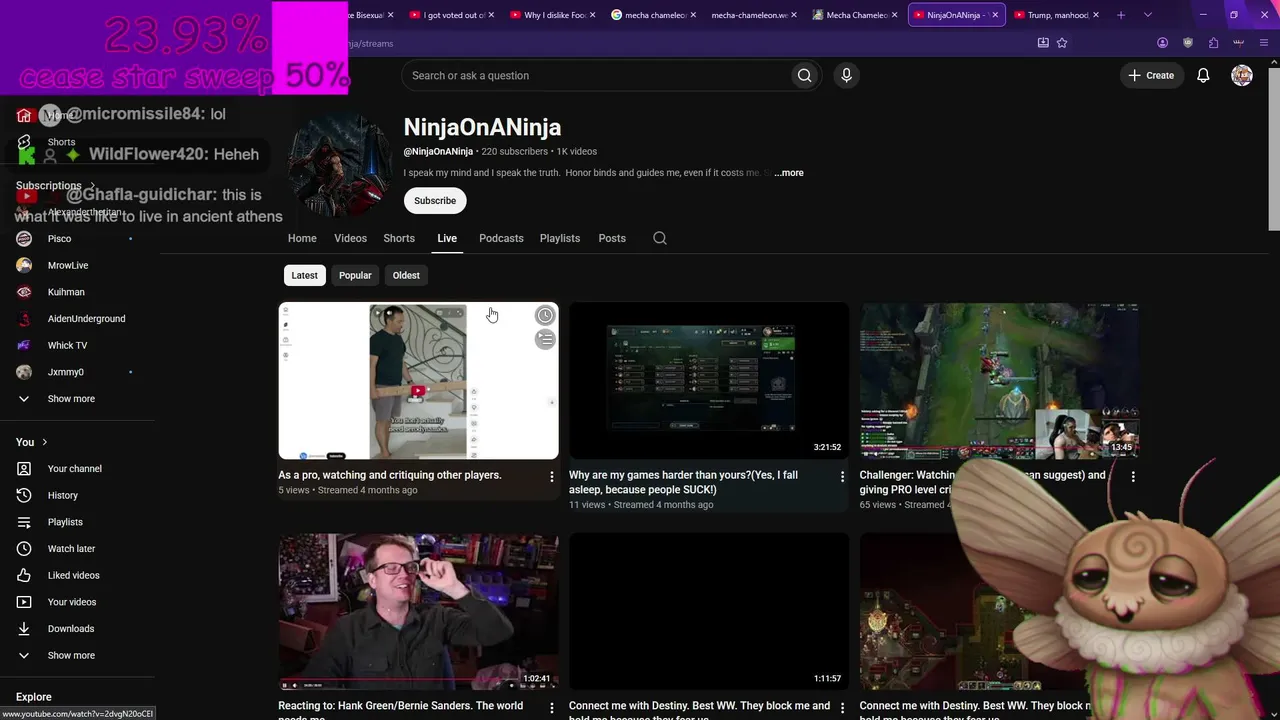
Task: Click Shorts icon in sidebar
Action: click(x=24, y=142)
